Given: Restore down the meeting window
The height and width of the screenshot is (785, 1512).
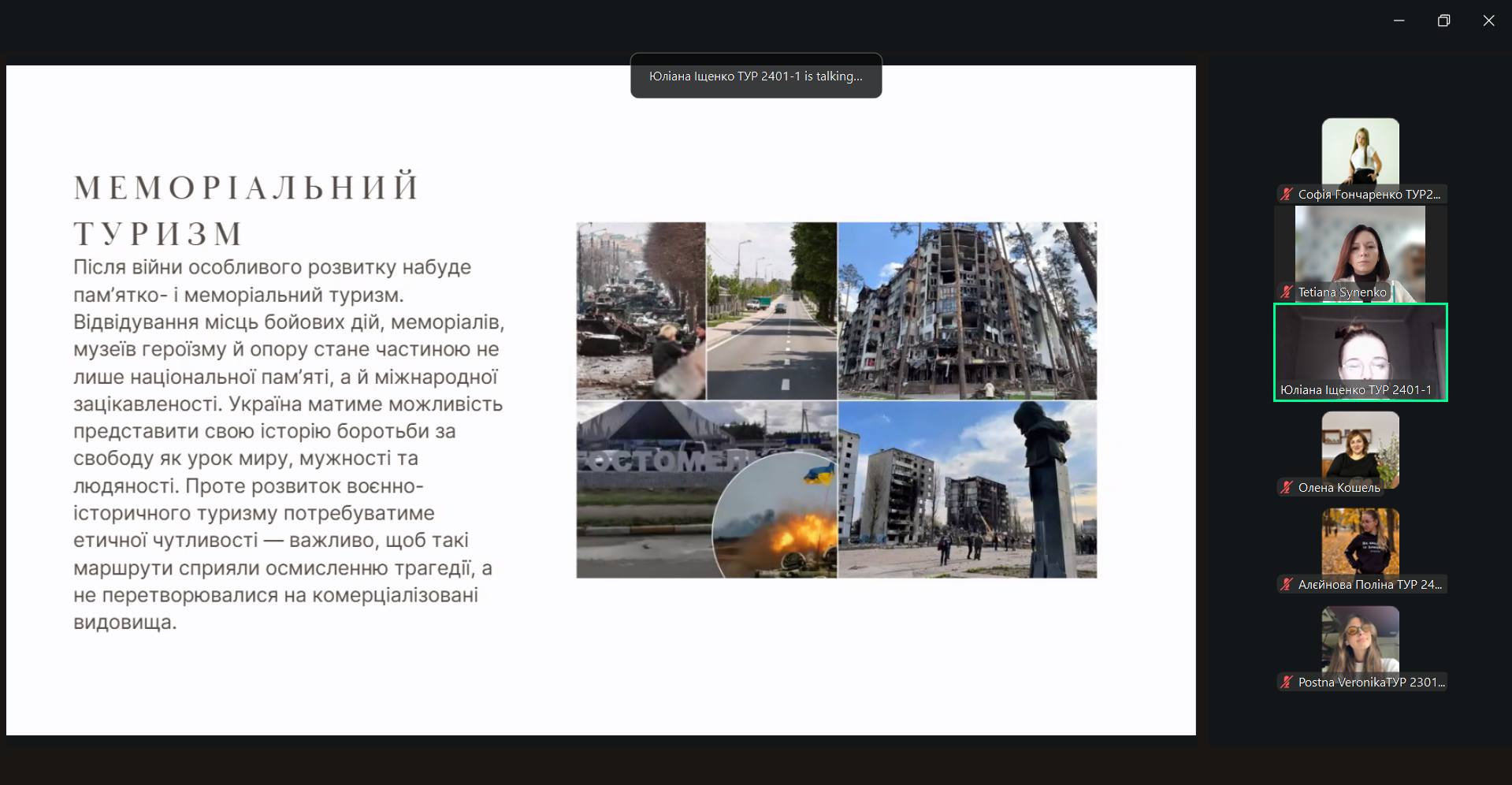Looking at the screenshot, I should pyautogui.click(x=1443, y=20).
